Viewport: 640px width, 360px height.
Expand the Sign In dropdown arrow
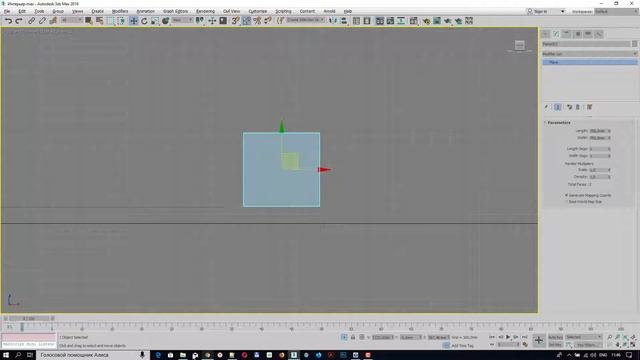pyautogui.click(x=562, y=11)
